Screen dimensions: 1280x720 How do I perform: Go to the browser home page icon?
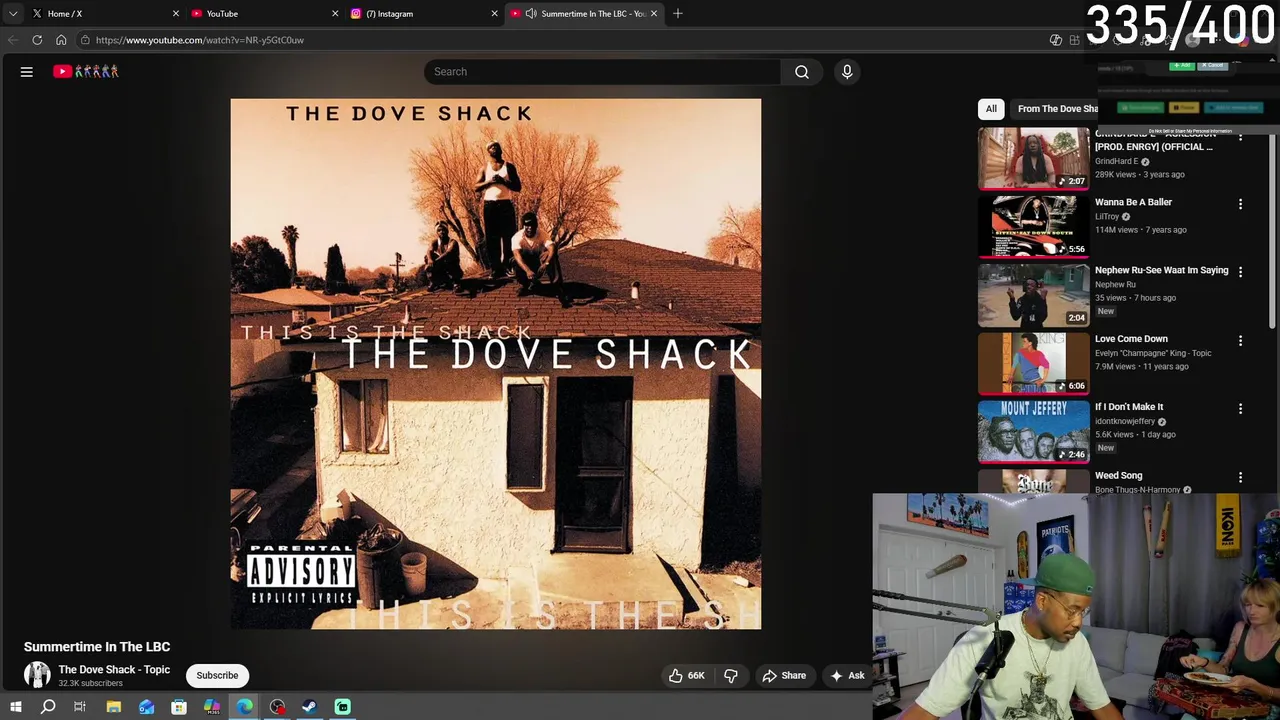[x=61, y=40]
